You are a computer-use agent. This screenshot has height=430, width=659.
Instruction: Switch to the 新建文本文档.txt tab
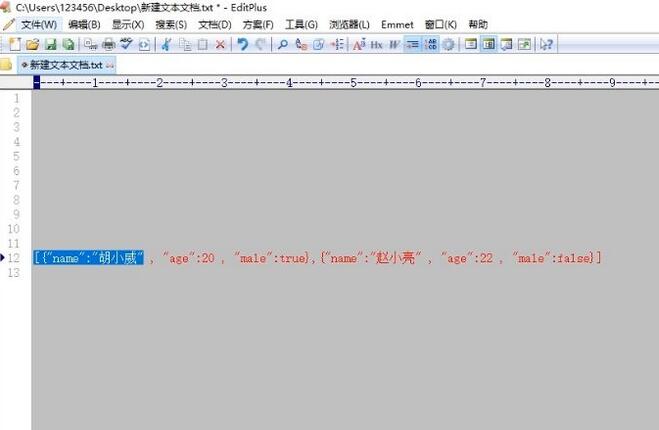coord(66,65)
